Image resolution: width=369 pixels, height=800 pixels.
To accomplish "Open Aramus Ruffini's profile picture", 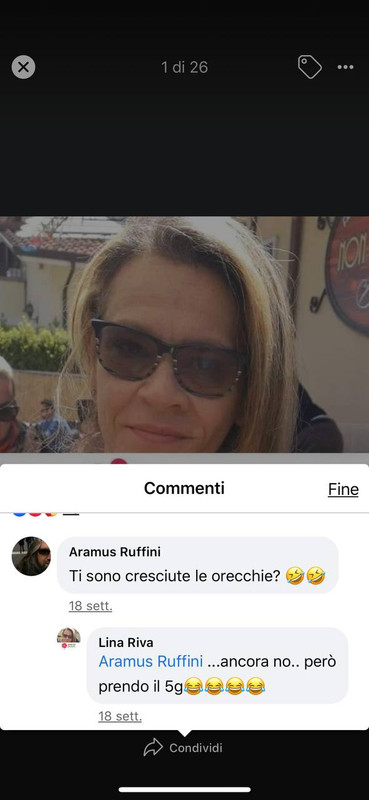I will (31, 556).
